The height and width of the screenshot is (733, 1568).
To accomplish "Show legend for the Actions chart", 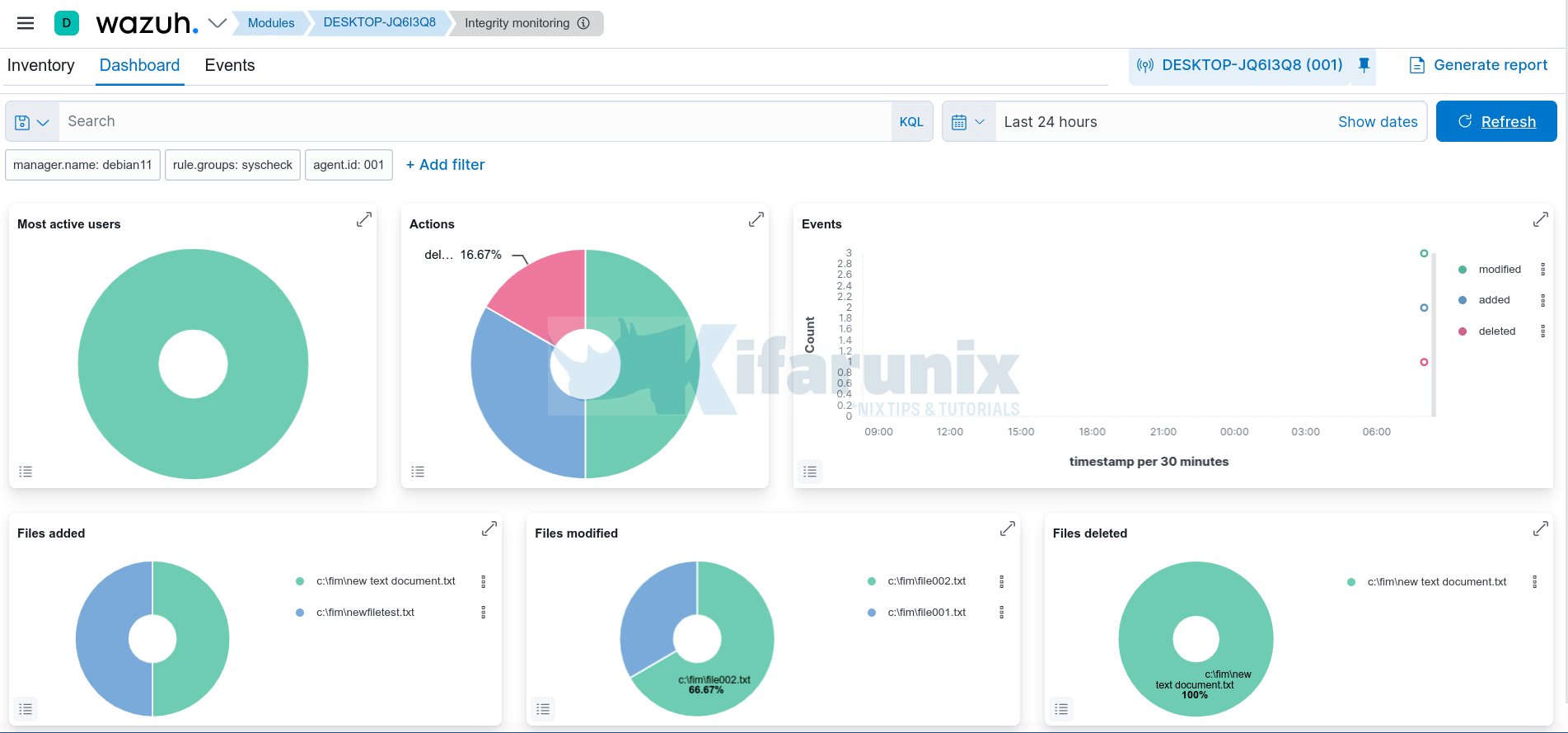I will [x=418, y=472].
